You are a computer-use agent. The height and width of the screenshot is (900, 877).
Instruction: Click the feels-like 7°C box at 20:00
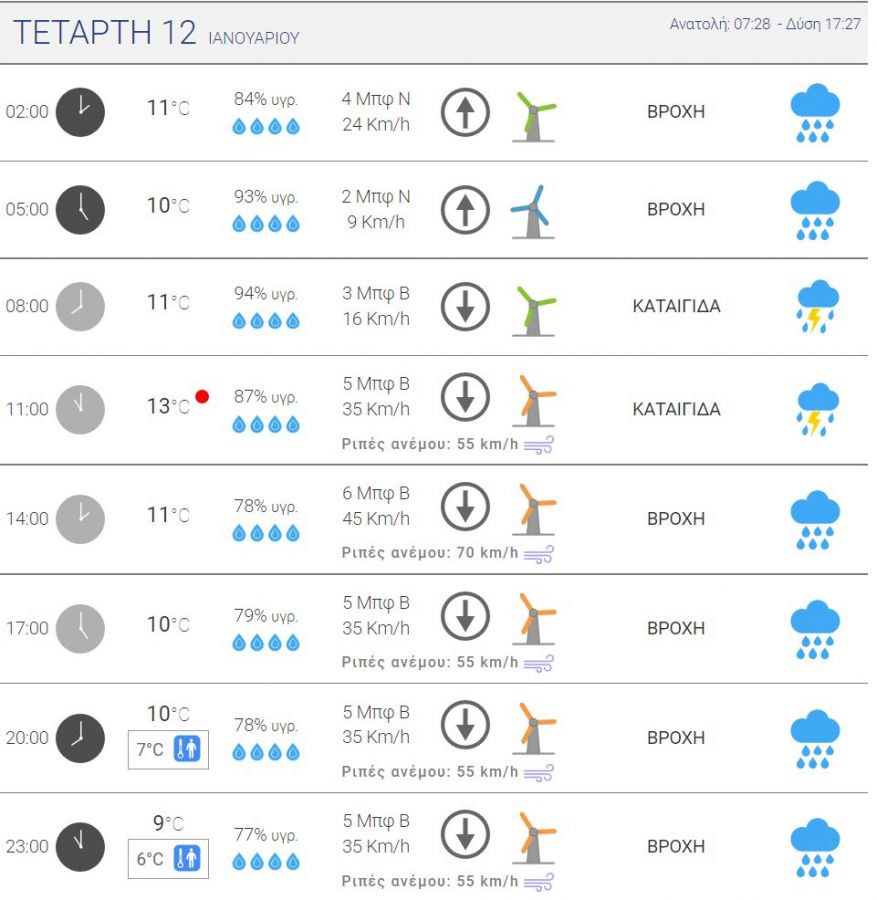click(x=168, y=749)
